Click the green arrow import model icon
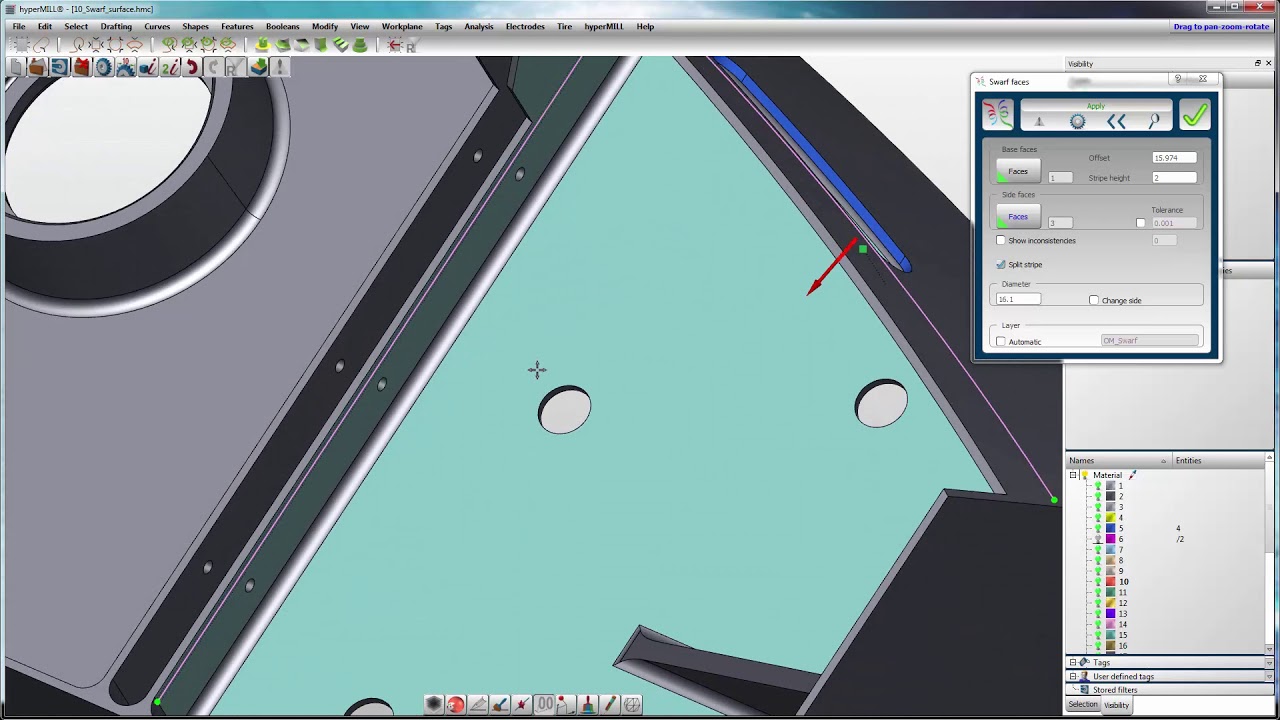 258,67
